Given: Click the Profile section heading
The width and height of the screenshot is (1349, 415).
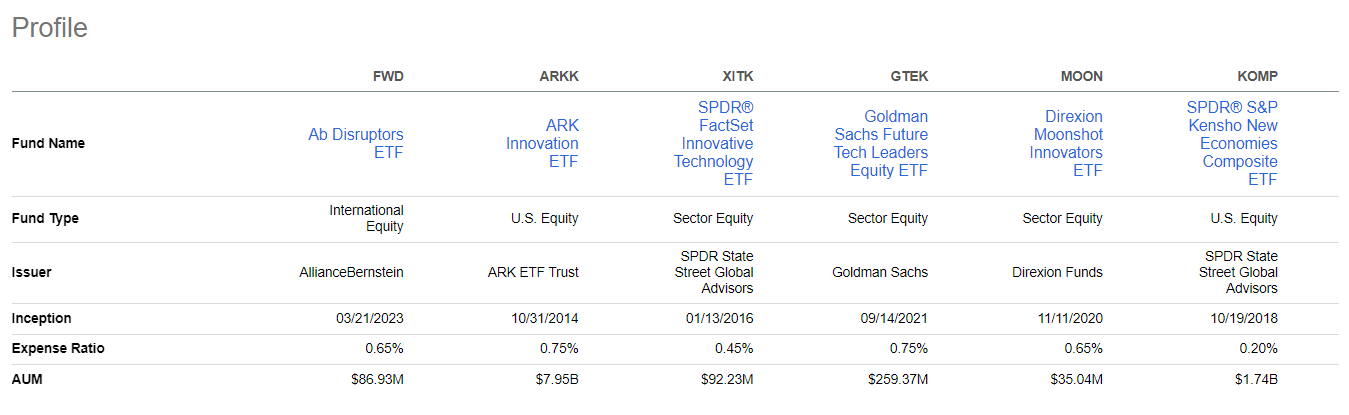Looking at the screenshot, I should point(50,28).
